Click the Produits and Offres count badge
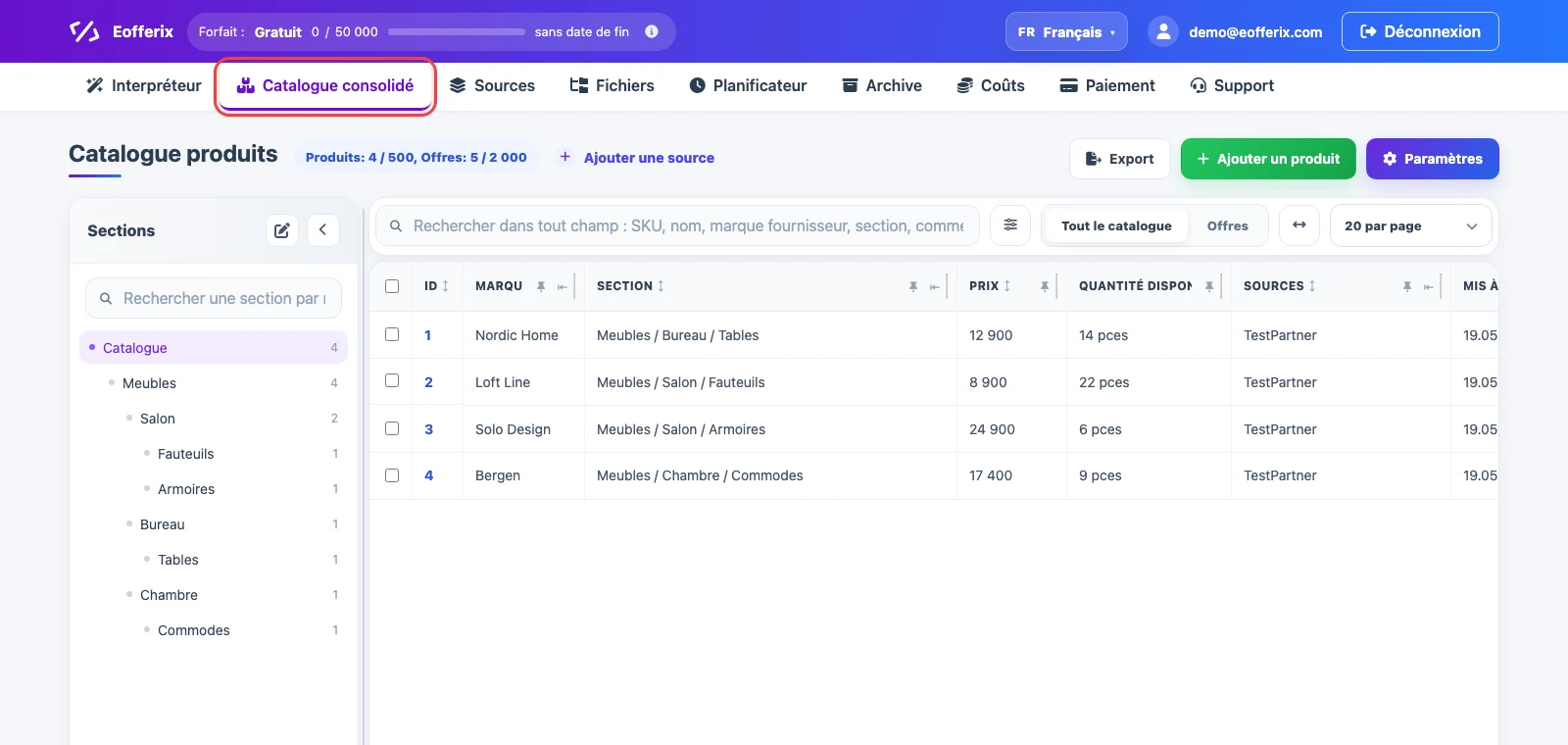The image size is (1568, 745). pyautogui.click(x=416, y=158)
